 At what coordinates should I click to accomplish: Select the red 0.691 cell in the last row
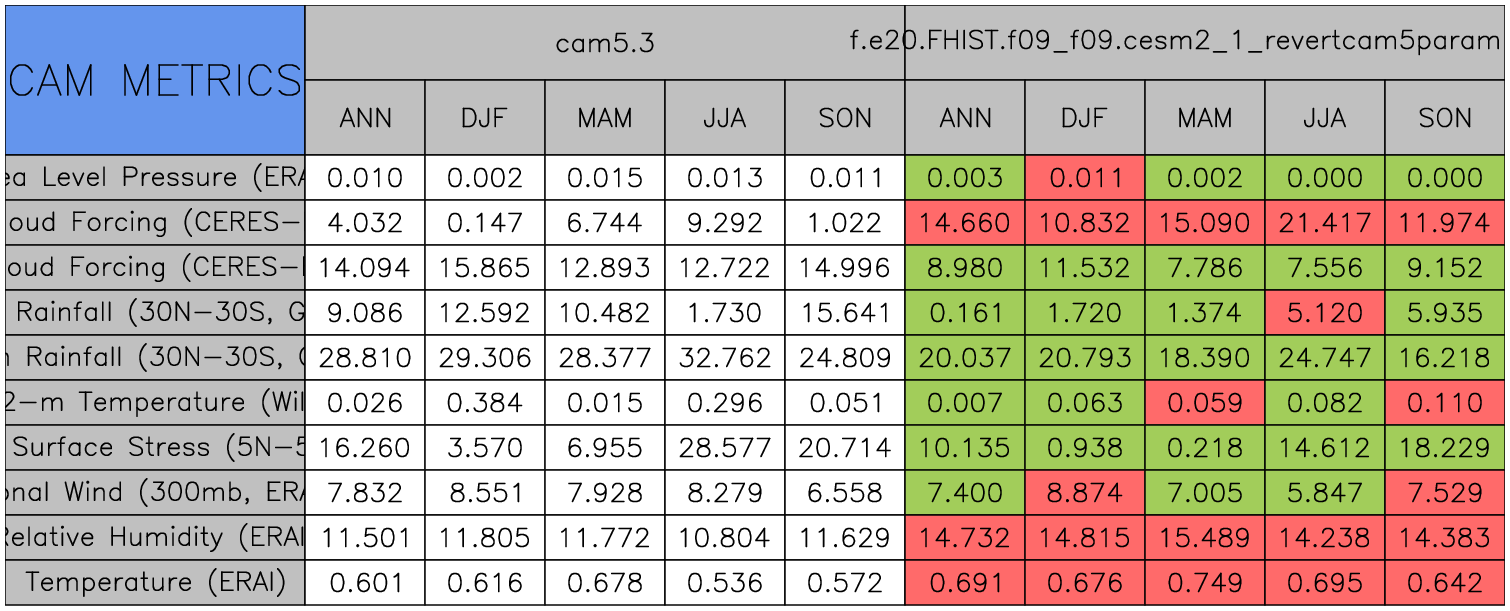pos(964,582)
